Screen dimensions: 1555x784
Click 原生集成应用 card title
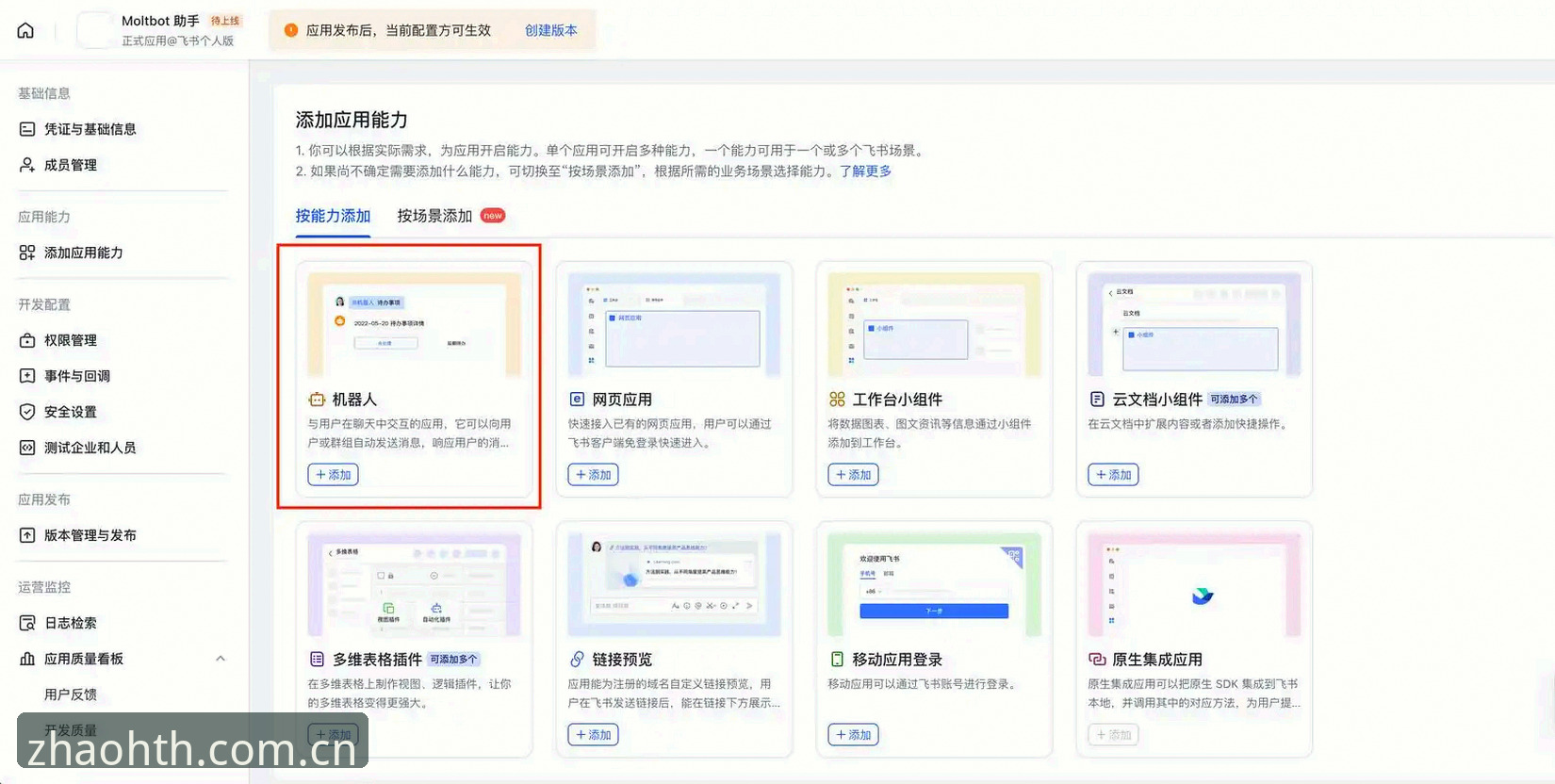pos(1157,660)
